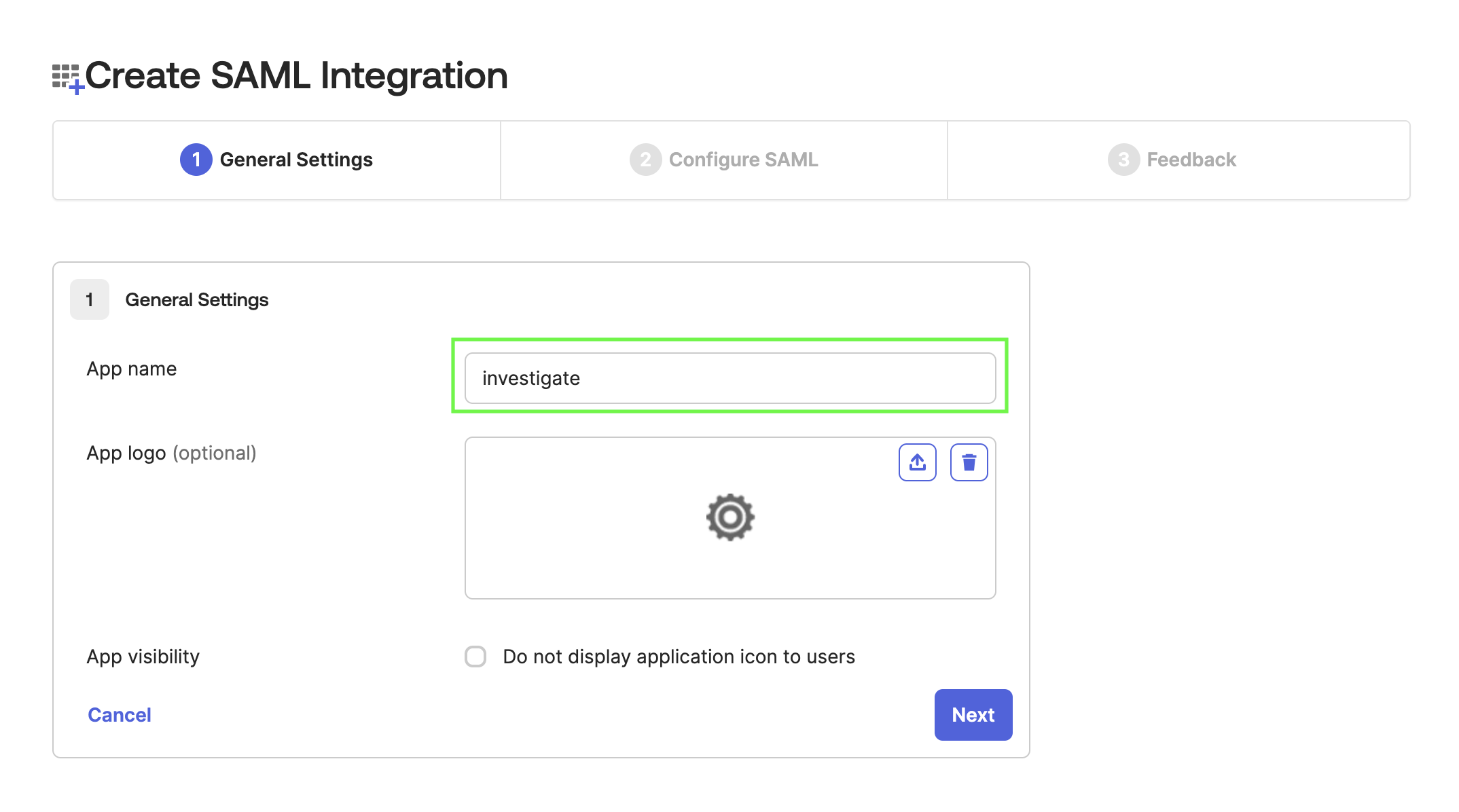Screen dimensions: 1459x812
Task: Click the step 3 numbered circle icon
Action: pos(1123,160)
